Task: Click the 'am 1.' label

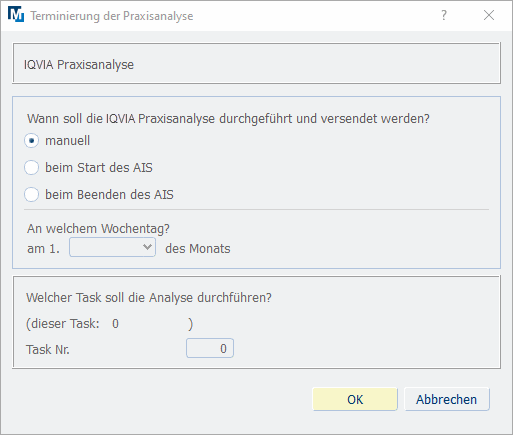Action: pyautogui.click(x=44, y=249)
